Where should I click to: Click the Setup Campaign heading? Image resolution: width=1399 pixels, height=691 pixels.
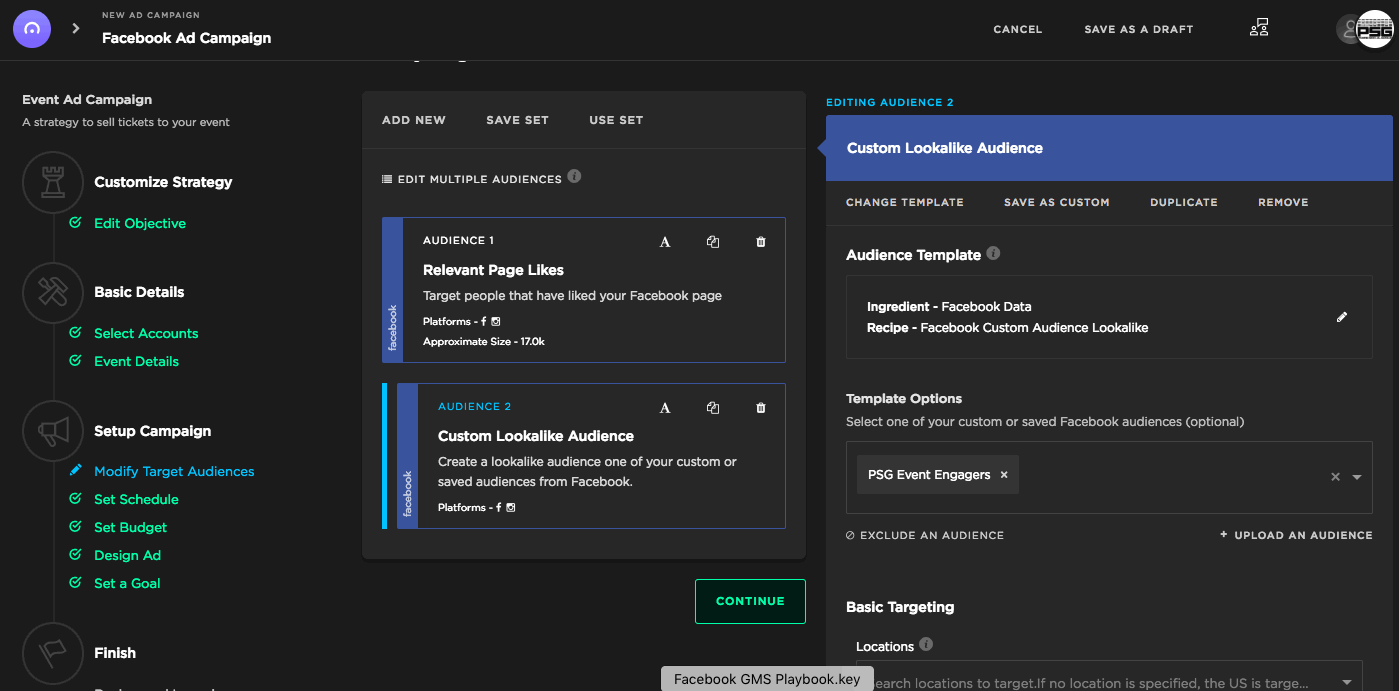tap(152, 431)
